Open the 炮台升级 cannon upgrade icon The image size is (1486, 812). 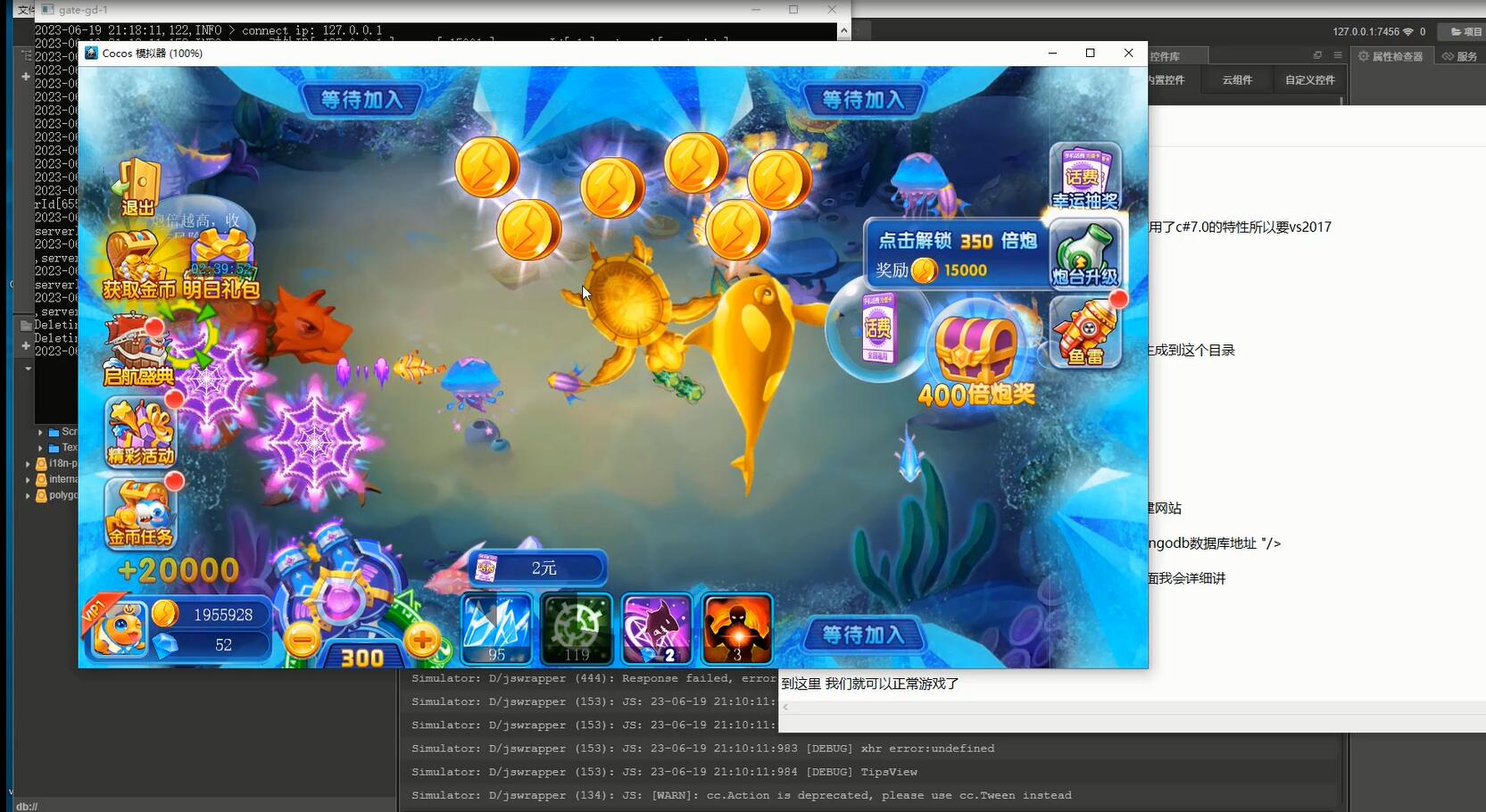(x=1084, y=254)
